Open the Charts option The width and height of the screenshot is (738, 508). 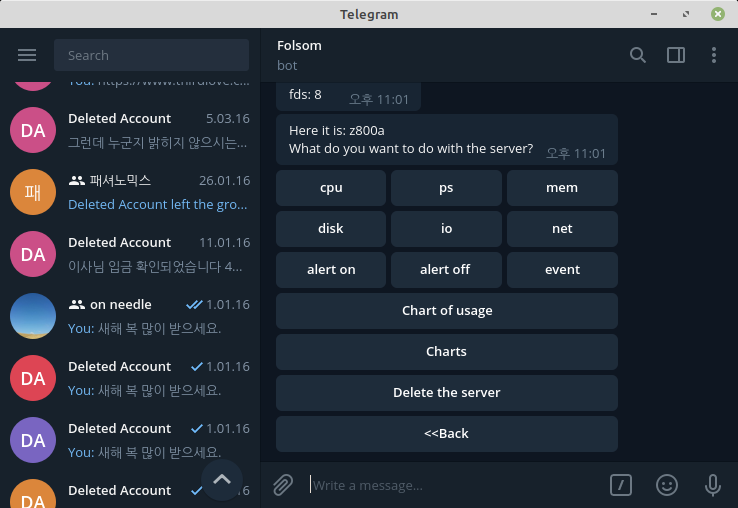click(x=447, y=352)
